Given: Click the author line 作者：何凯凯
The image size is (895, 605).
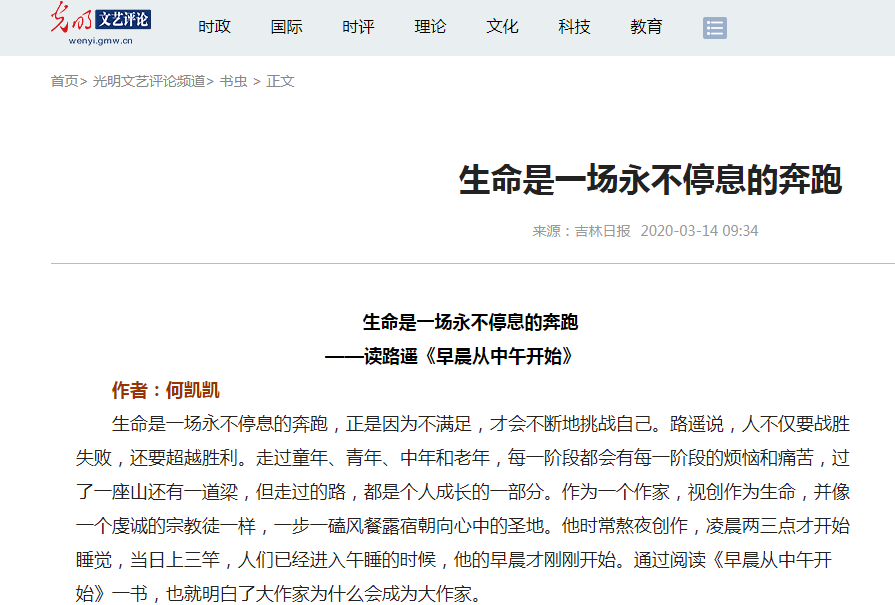Looking at the screenshot, I should pyautogui.click(x=166, y=390).
